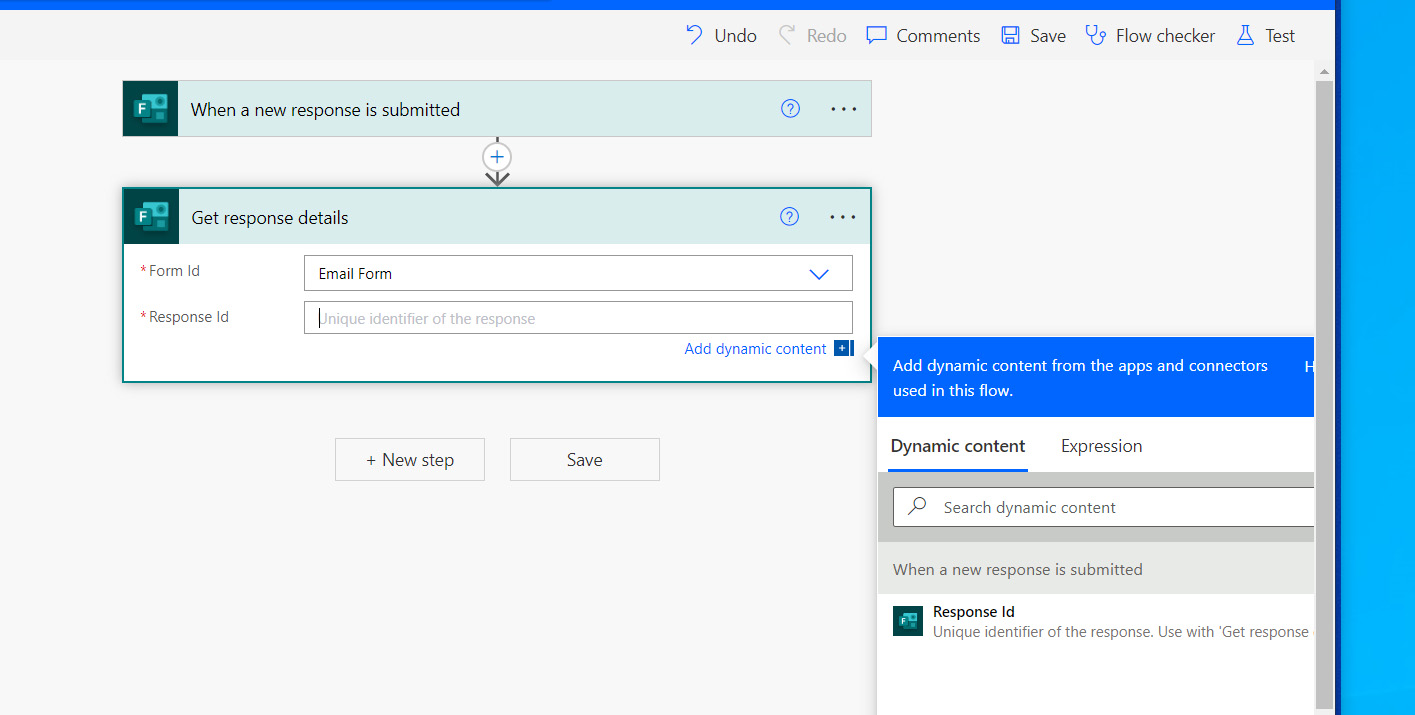Click the Forms icon on Get response details
The image size is (1415, 715).
pyautogui.click(x=151, y=217)
